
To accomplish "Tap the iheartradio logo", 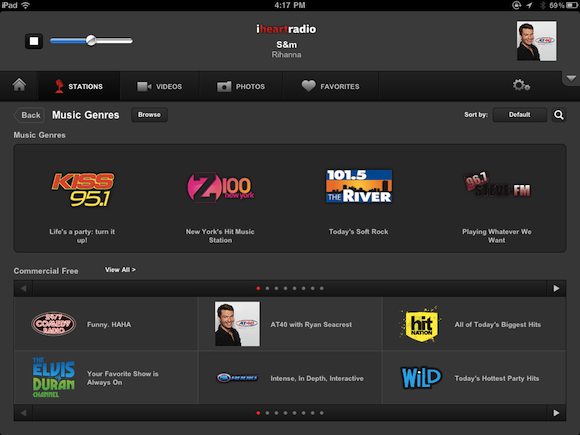I will (x=286, y=29).
